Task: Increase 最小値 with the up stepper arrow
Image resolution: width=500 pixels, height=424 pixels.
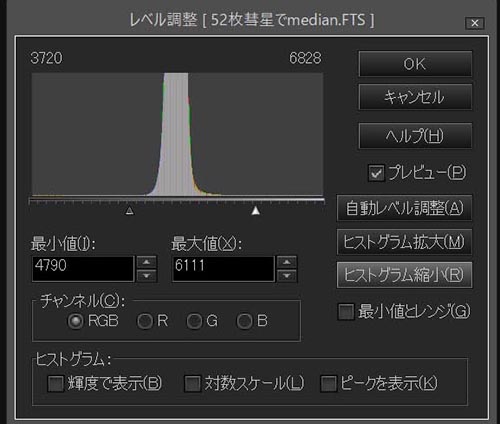Action: 146,262
